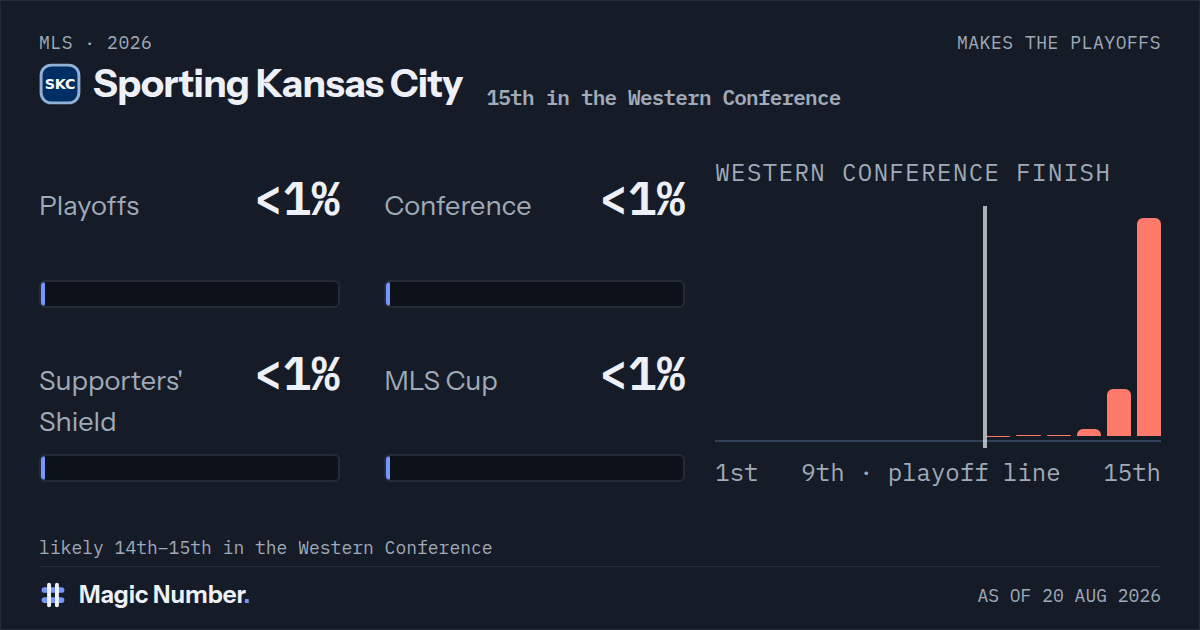Click the MLS Cup progress bar

coord(535,468)
